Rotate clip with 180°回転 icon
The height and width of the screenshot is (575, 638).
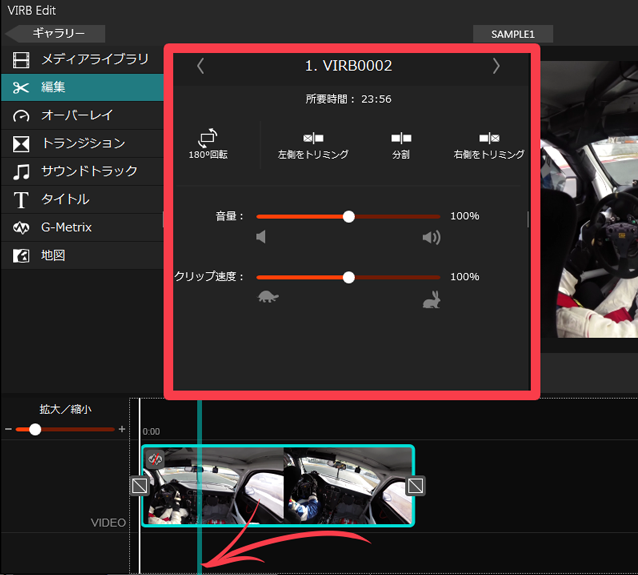click(208, 144)
